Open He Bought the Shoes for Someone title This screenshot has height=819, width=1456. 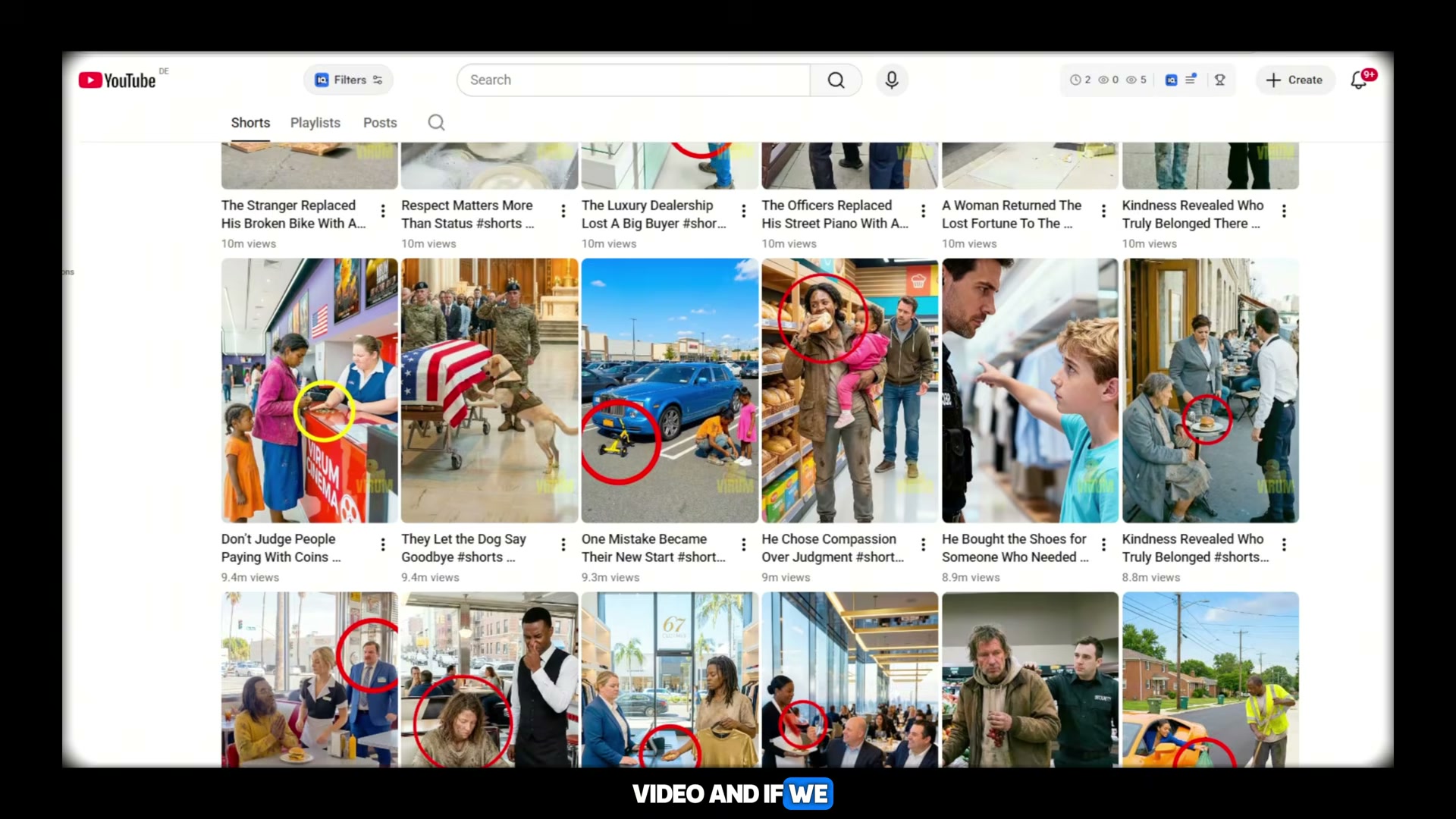pyautogui.click(x=1015, y=548)
